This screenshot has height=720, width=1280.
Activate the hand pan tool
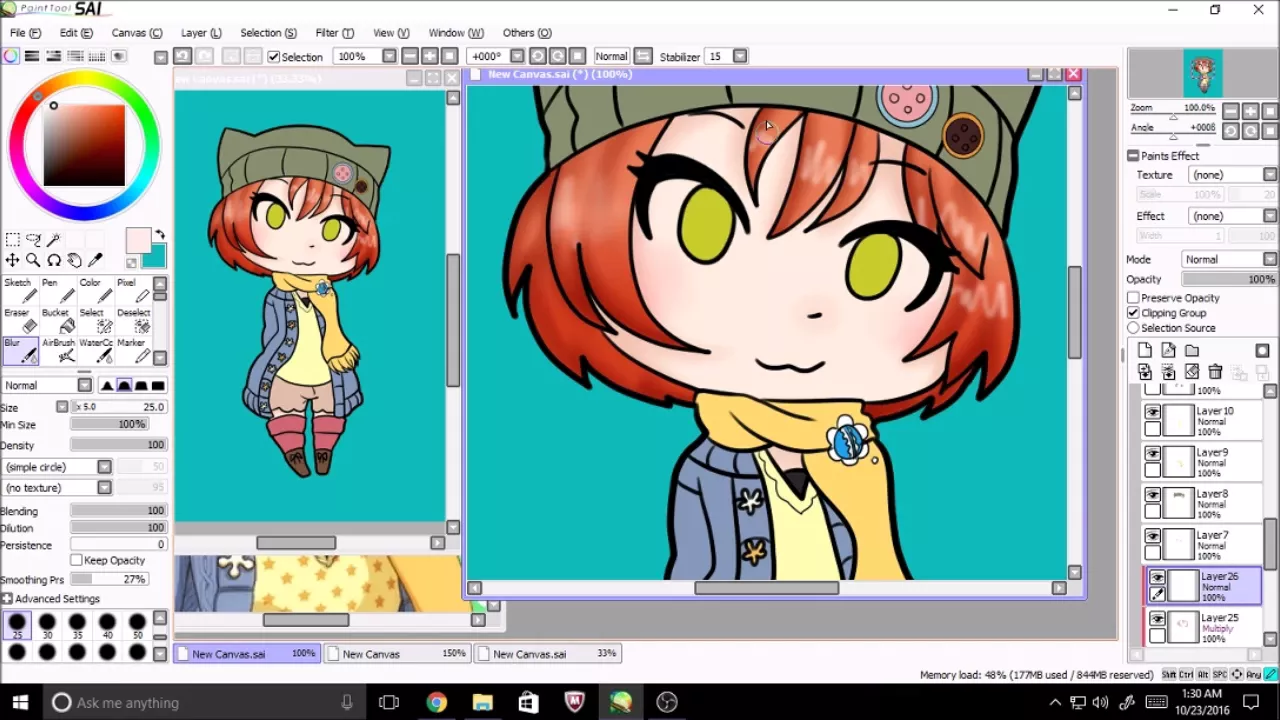[75, 260]
